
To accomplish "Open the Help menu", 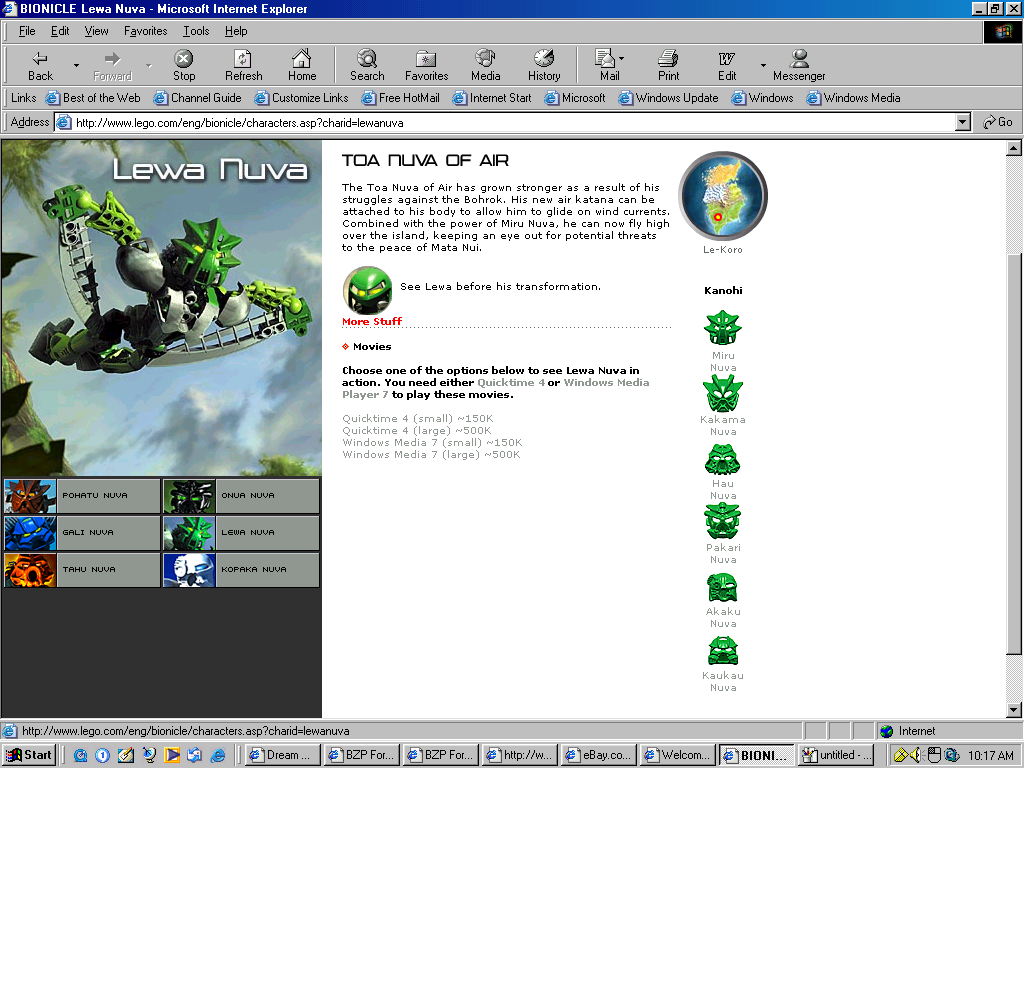I will (x=236, y=31).
